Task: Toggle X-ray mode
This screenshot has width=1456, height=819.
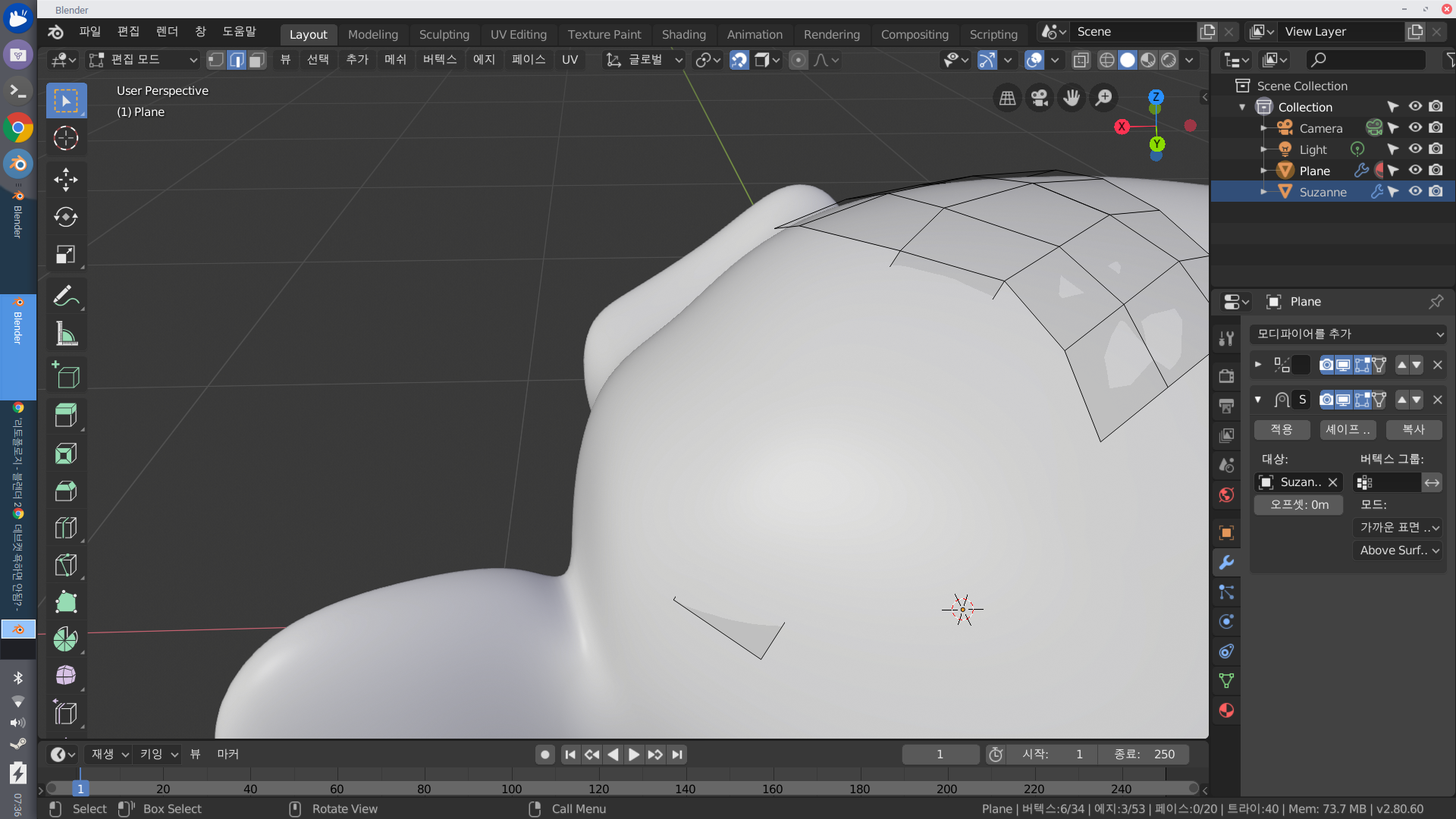Action: coord(1081,60)
